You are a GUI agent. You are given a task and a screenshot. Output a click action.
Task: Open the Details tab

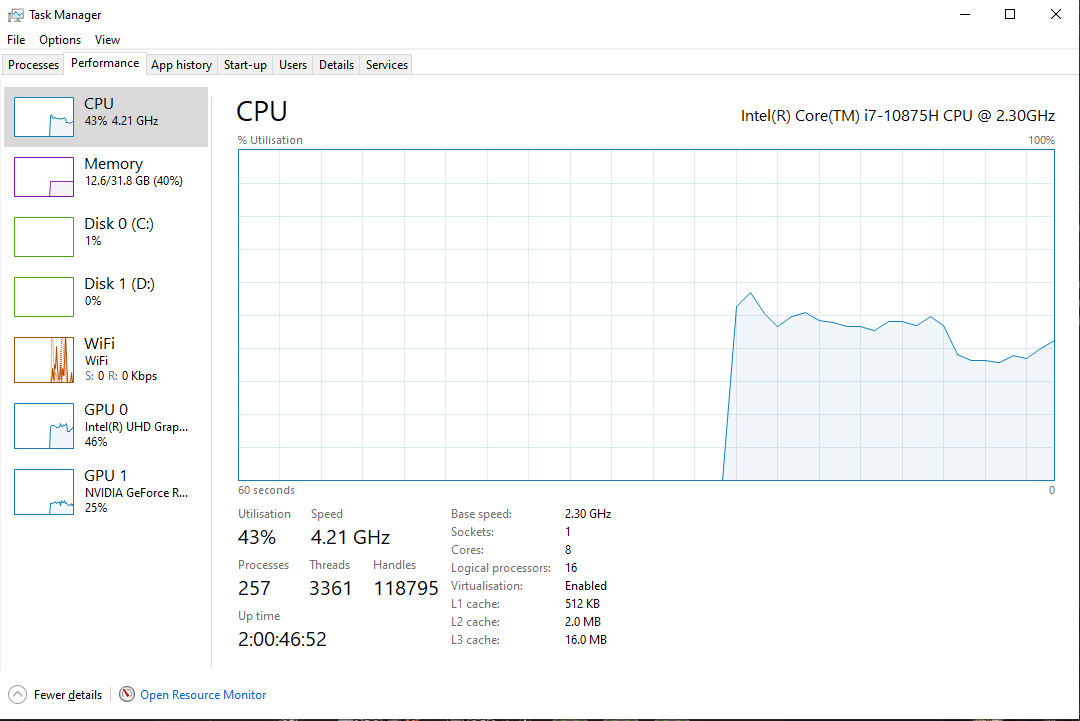[336, 65]
